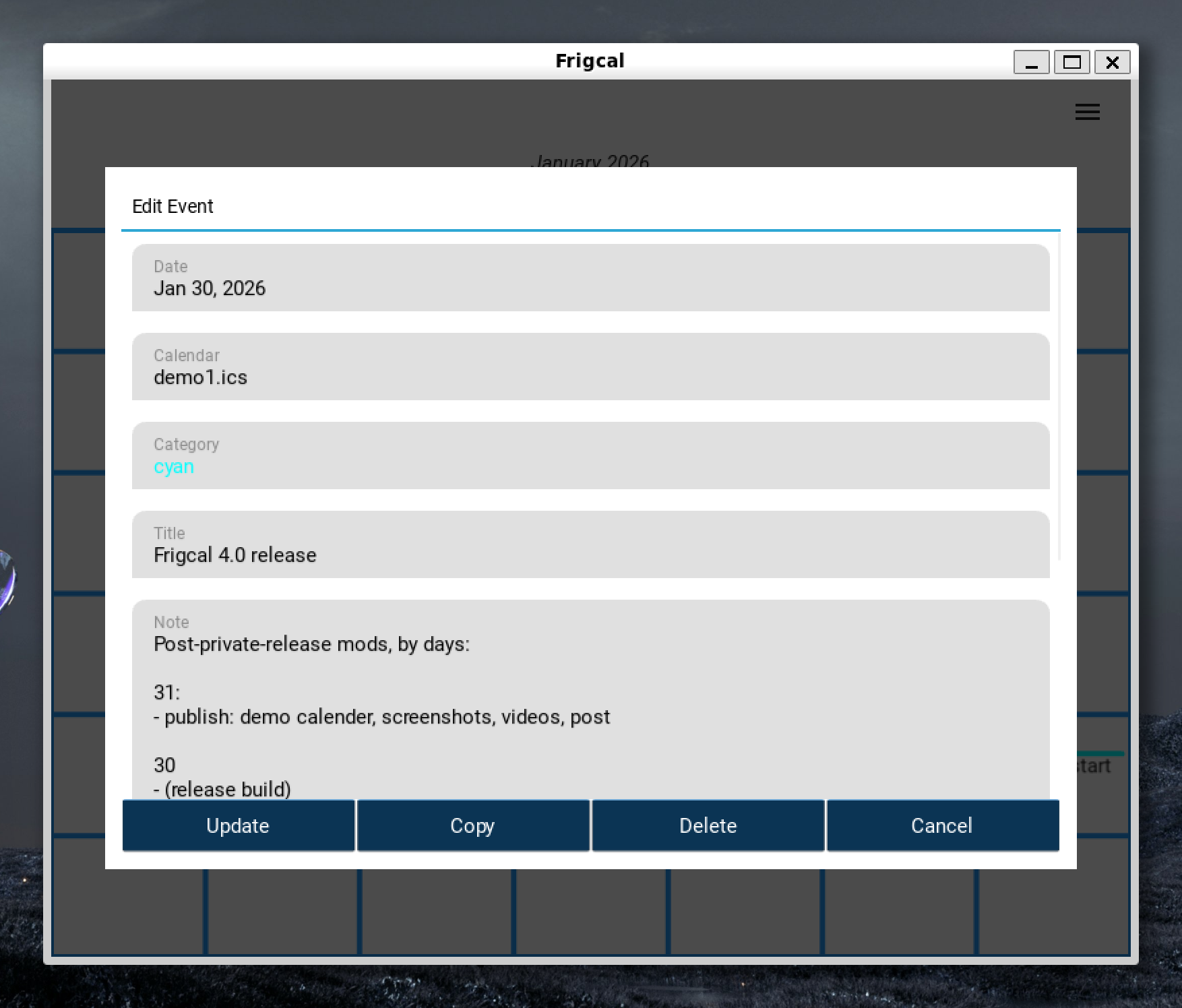Delete the event with the Delete button

tap(708, 825)
